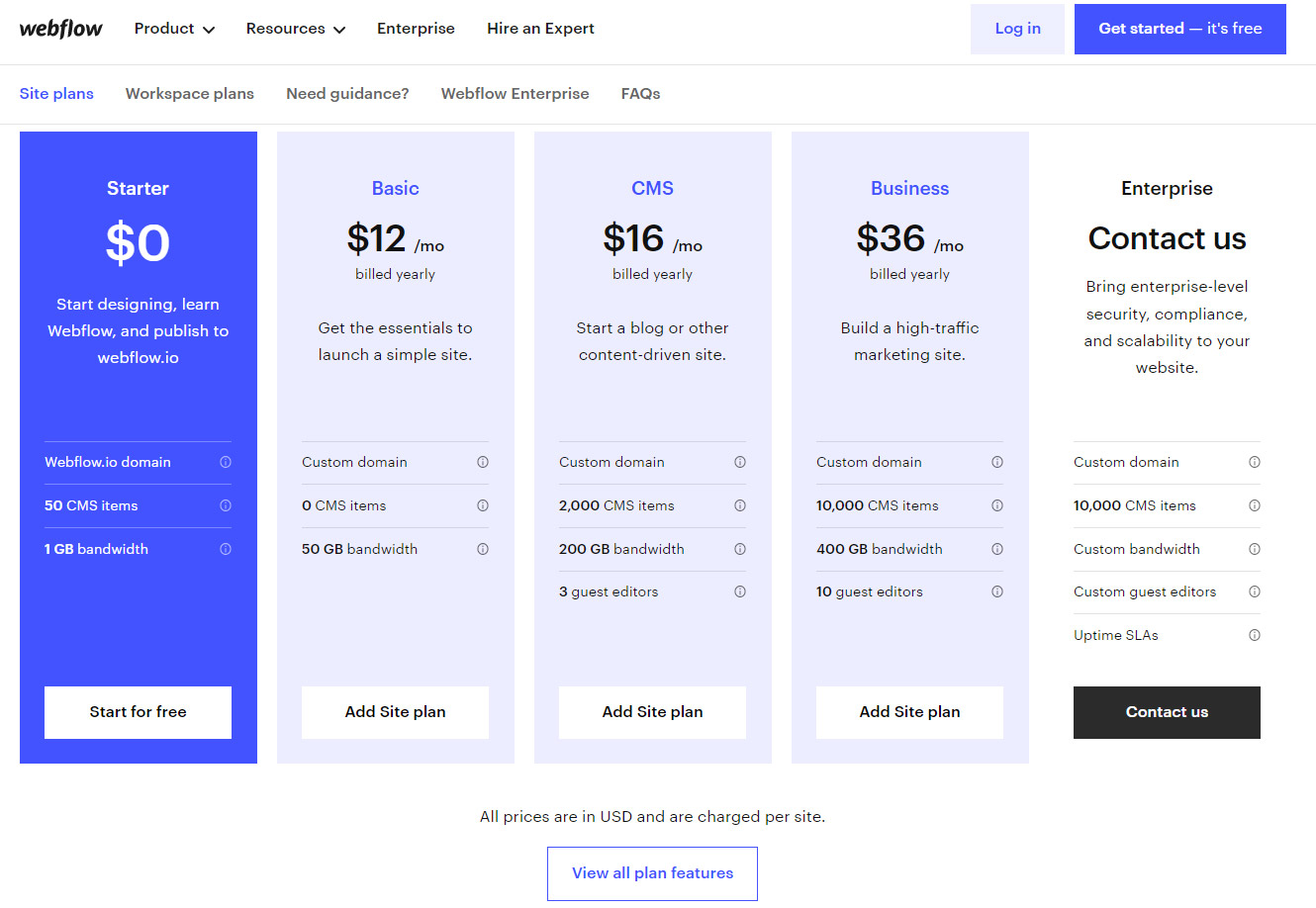The height and width of the screenshot is (908, 1316).
Task: Expand the Product dropdown menu
Action: [174, 29]
